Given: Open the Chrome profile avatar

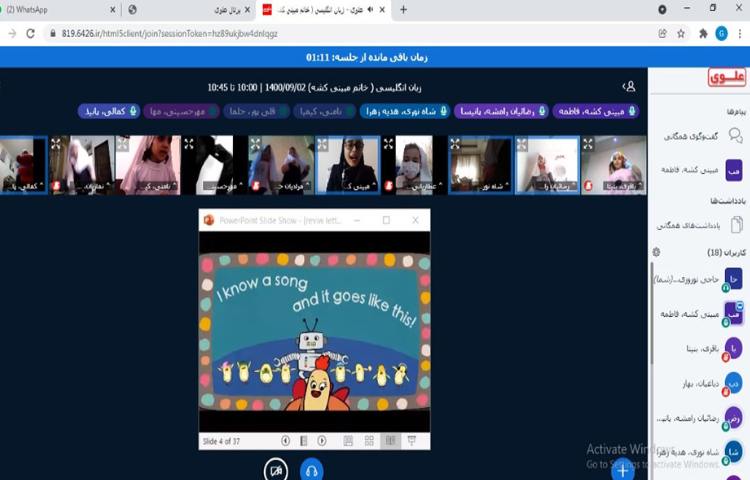Looking at the screenshot, I should pos(721,33).
